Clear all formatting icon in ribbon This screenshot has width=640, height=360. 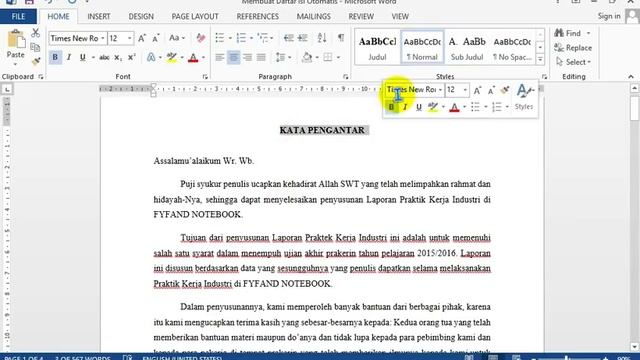pos(200,38)
